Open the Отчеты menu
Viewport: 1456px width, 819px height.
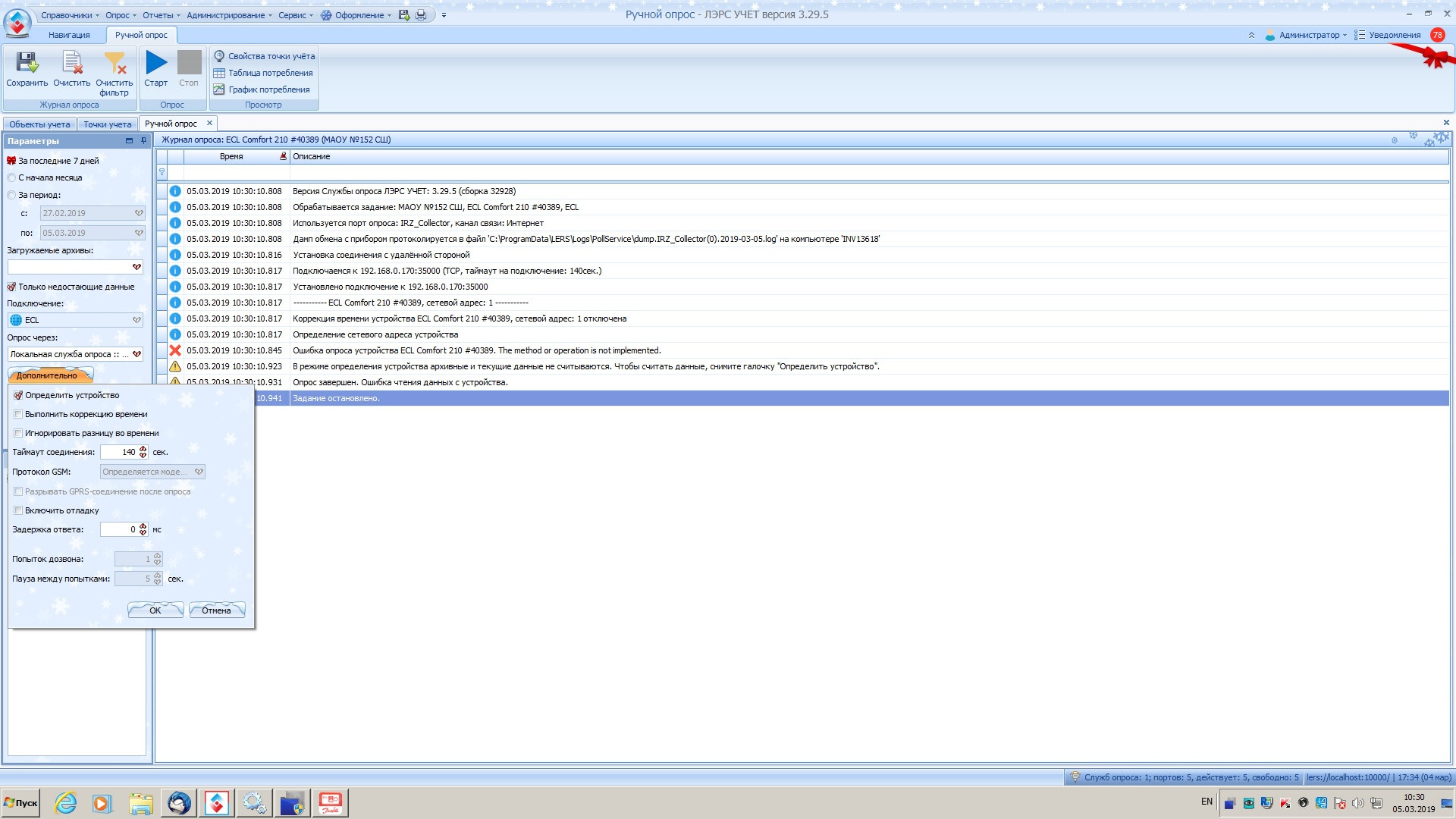162,15
